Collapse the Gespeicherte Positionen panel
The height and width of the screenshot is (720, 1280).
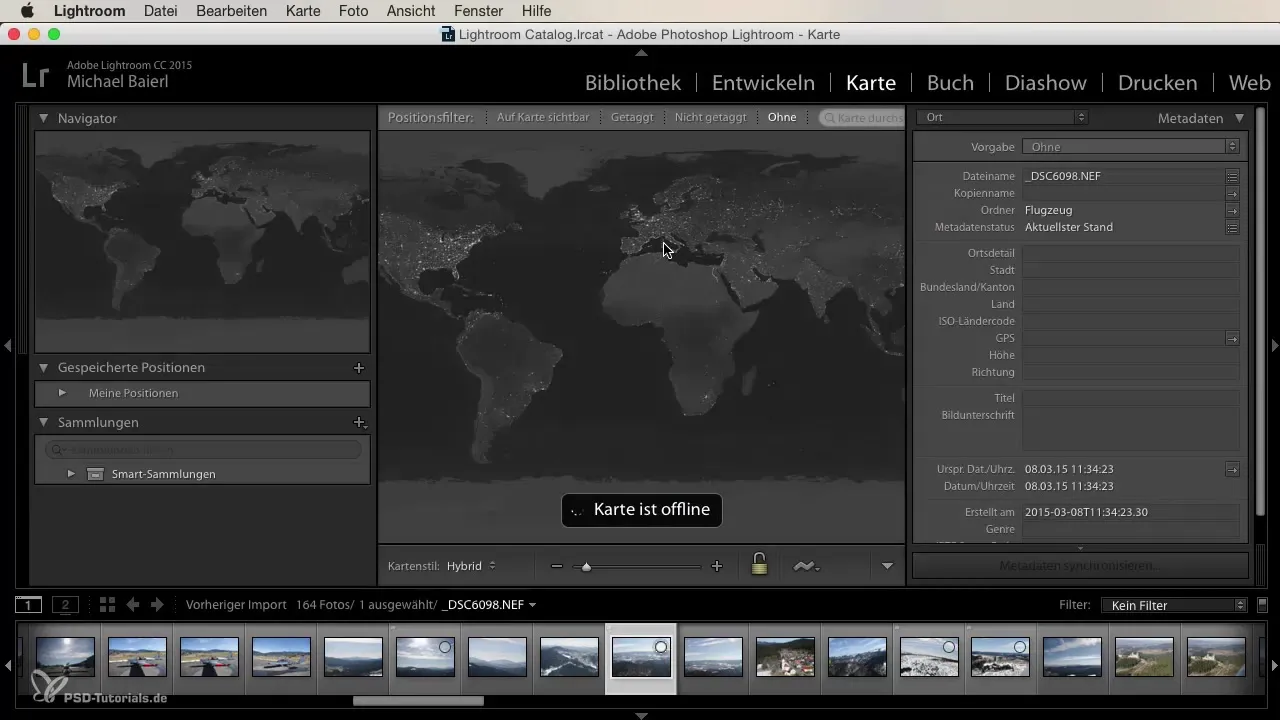43,368
